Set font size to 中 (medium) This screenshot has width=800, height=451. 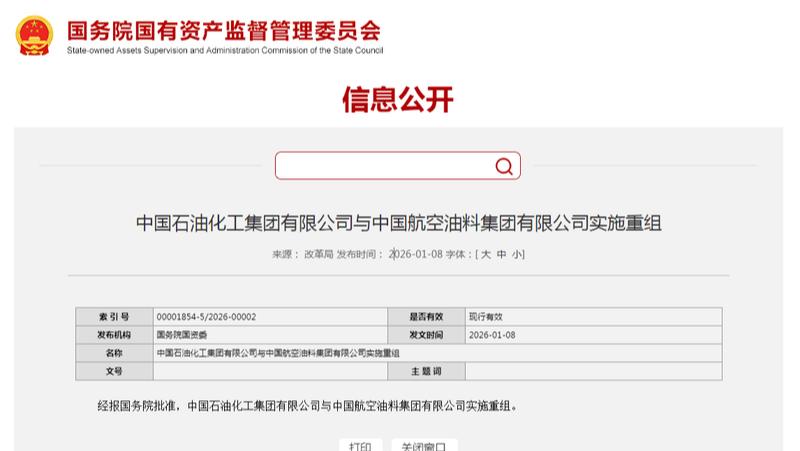point(501,255)
